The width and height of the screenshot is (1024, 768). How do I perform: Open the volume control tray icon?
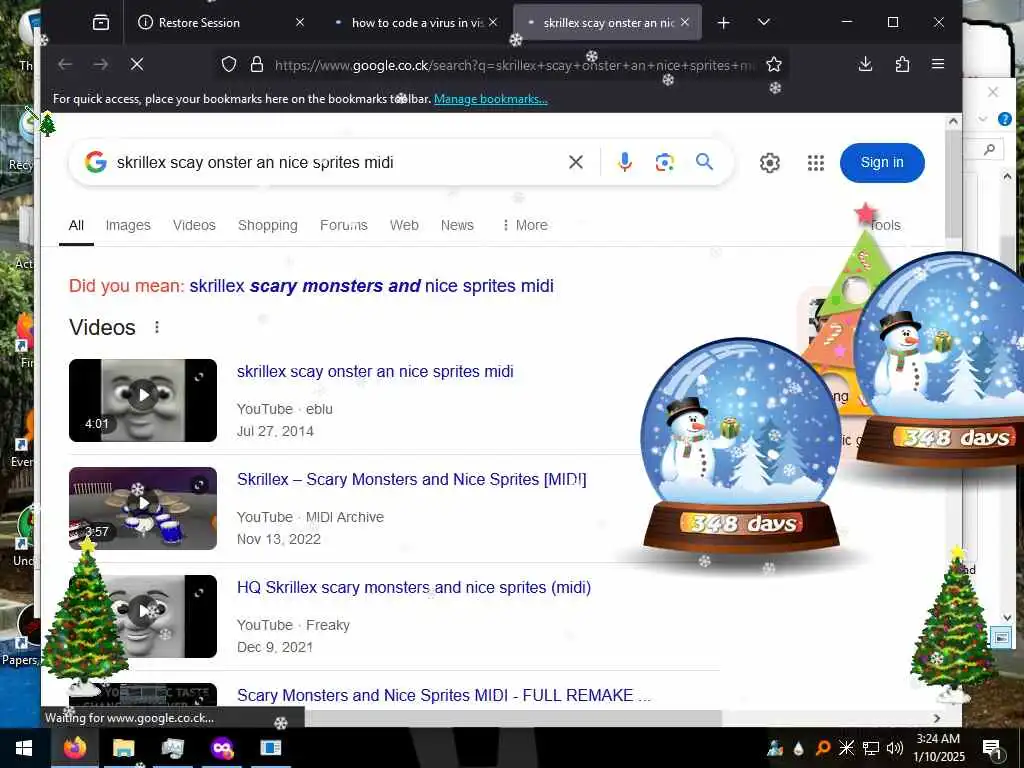[895, 748]
